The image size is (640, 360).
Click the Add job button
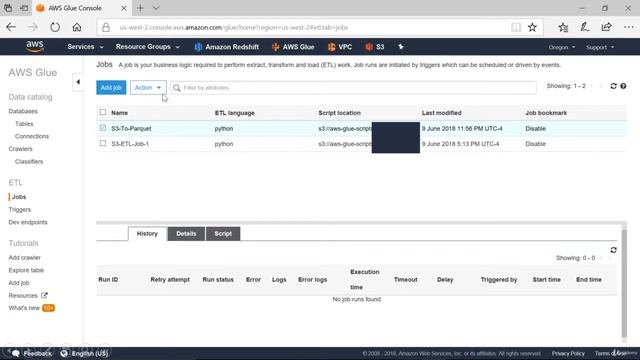(x=111, y=88)
